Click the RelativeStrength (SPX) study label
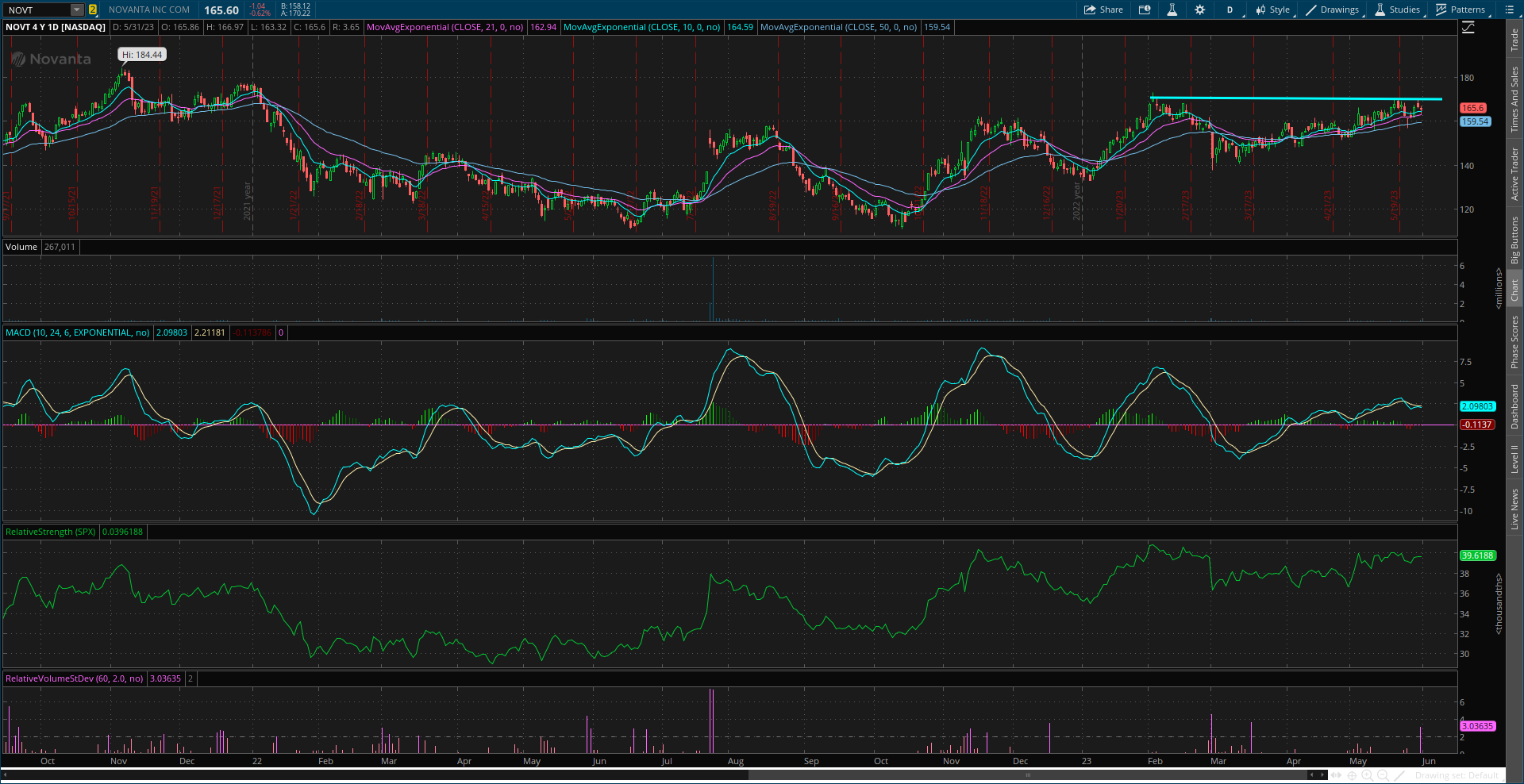This screenshot has height=784, width=1524. [50, 532]
